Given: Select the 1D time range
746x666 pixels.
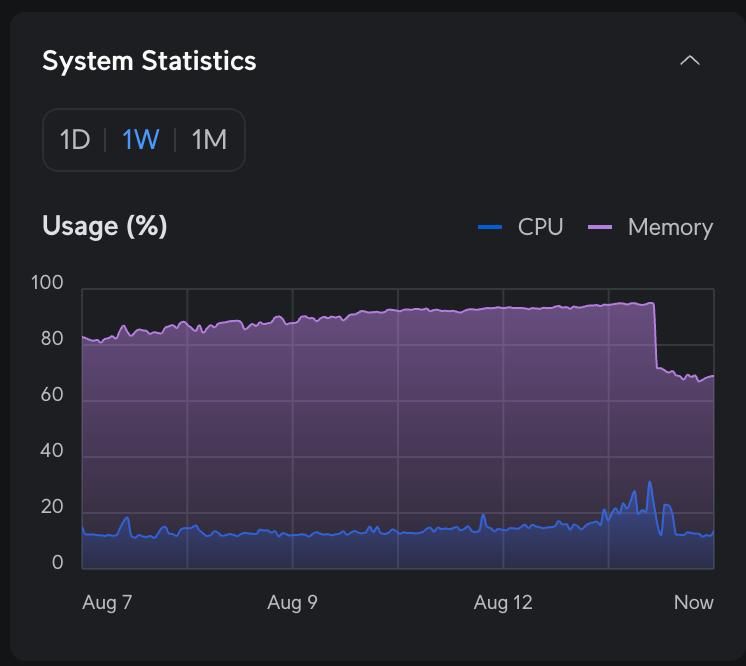Looking at the screenshot, I should coord(75,140).
